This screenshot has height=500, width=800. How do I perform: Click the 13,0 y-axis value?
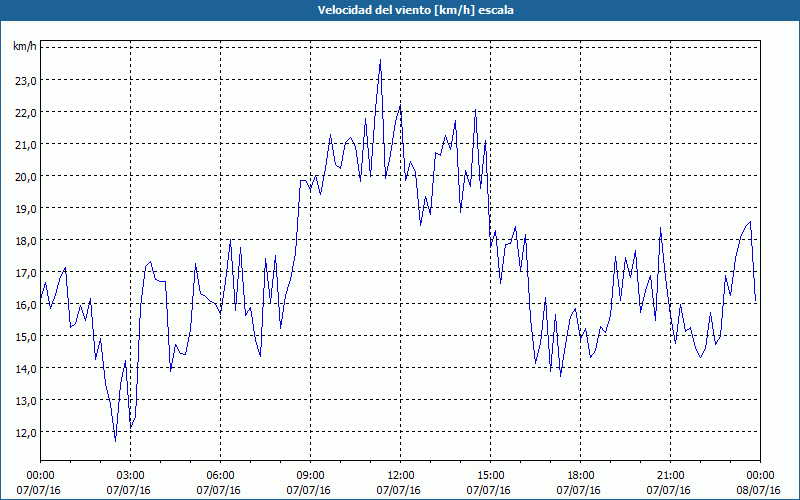tap(26, 401)
